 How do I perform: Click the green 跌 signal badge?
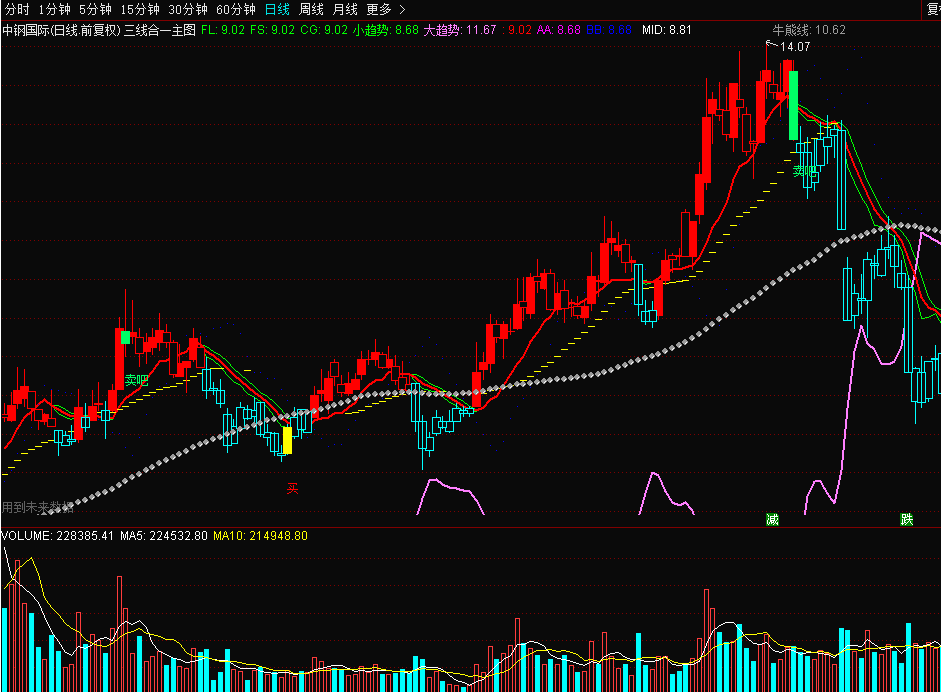[907, 519]
